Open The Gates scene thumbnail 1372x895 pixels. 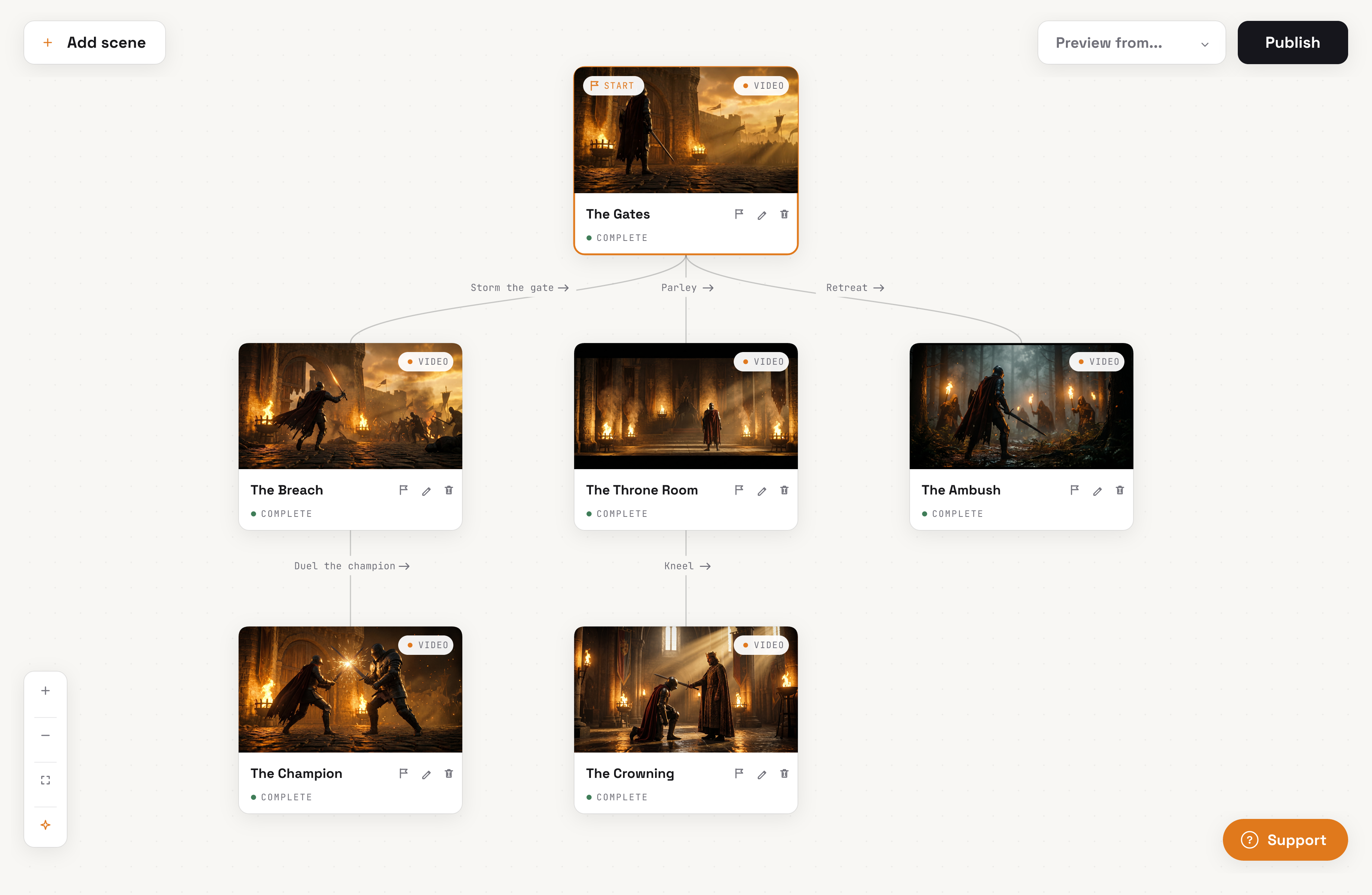pos(686,130)
